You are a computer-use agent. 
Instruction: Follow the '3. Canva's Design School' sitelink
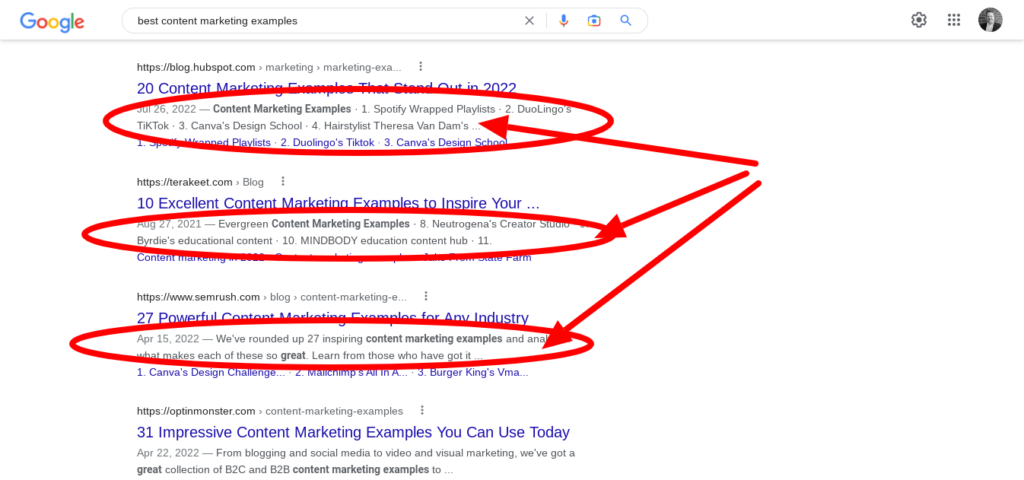tap(445, 142)
